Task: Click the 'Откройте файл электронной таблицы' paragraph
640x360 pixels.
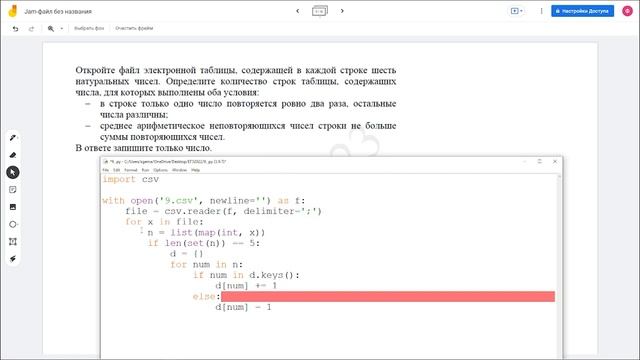Action: coord(236,81)
